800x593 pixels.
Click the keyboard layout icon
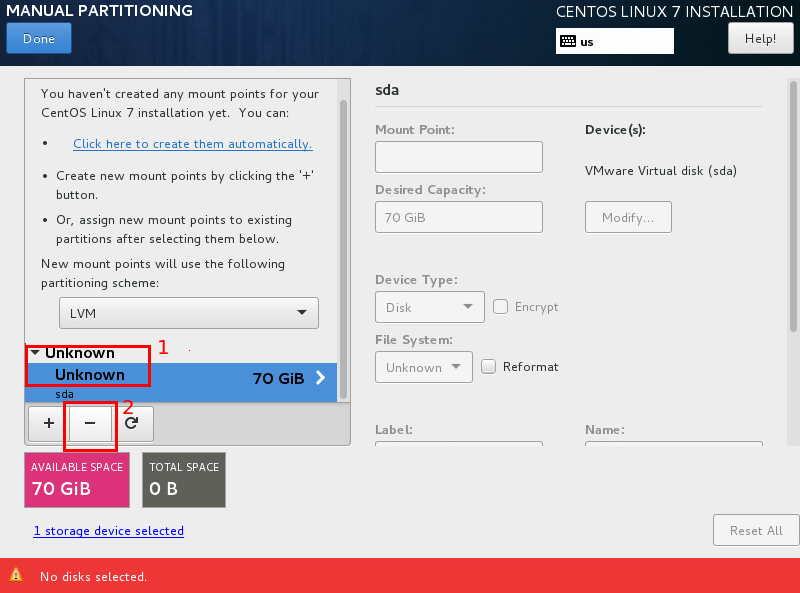click(x=568, y=42)
